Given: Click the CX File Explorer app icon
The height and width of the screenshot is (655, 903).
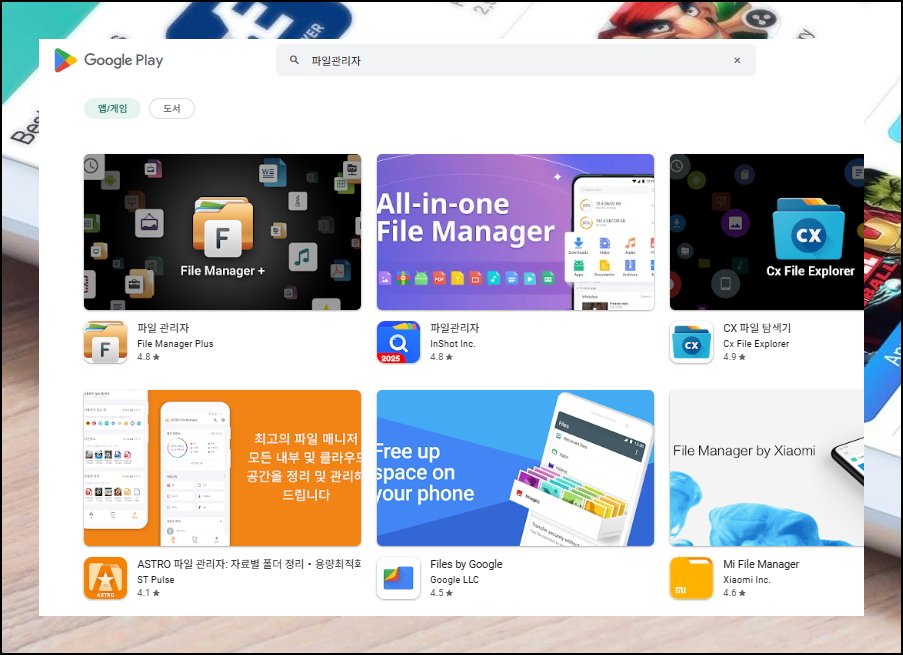Looking at the screenshot, I should tap(691, 342).
